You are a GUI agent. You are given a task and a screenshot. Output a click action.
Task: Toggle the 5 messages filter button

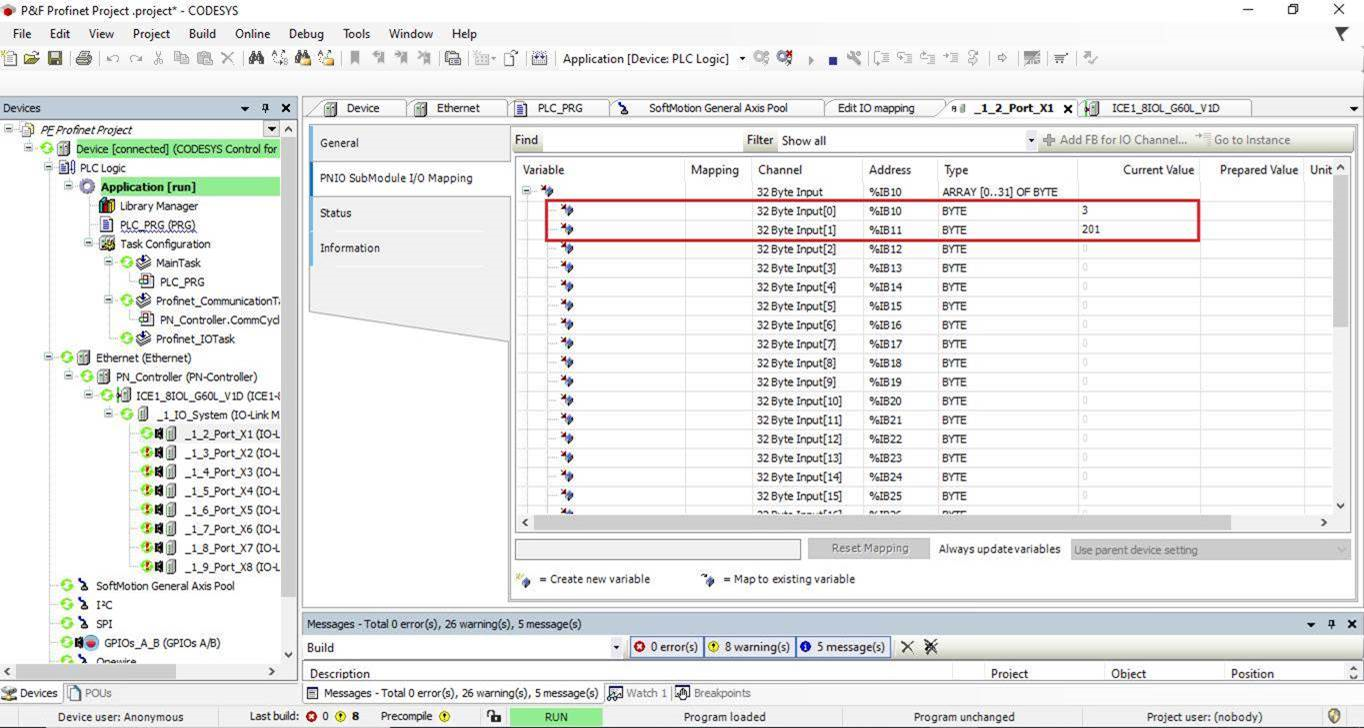point(843,646)
